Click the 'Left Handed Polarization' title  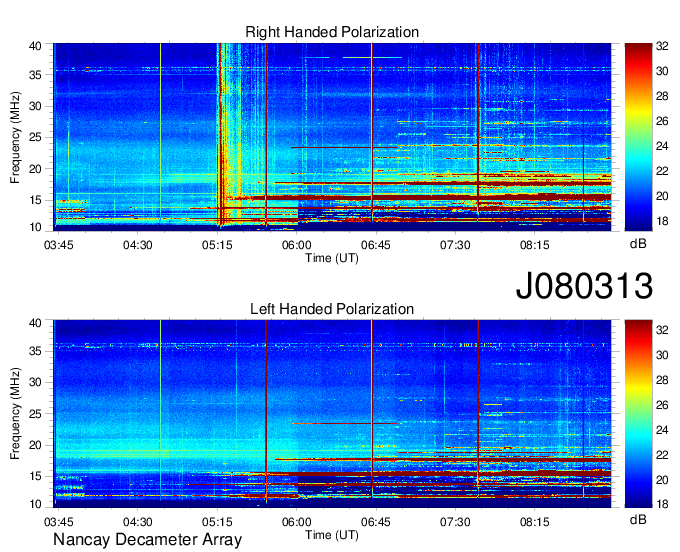pyautogui.click(x=332, y=309)
